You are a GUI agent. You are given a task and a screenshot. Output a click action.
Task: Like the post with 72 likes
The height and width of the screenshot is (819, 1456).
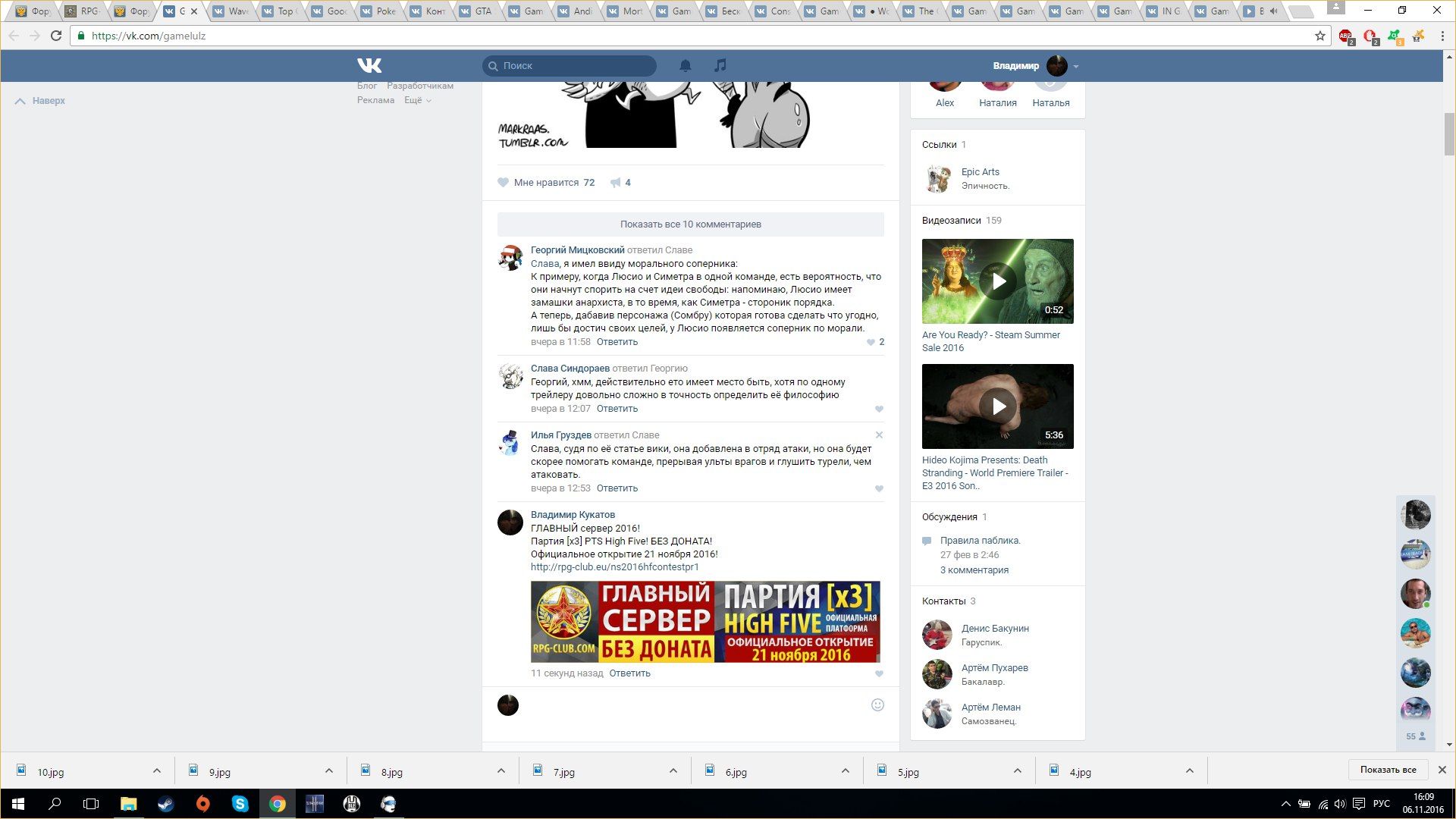504,183
